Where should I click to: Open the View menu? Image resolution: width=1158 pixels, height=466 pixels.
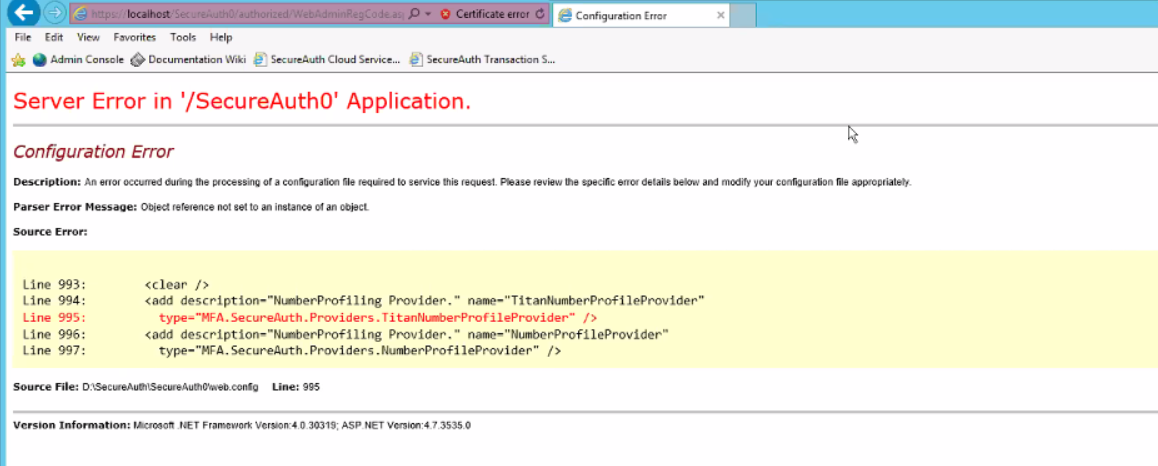88,37
